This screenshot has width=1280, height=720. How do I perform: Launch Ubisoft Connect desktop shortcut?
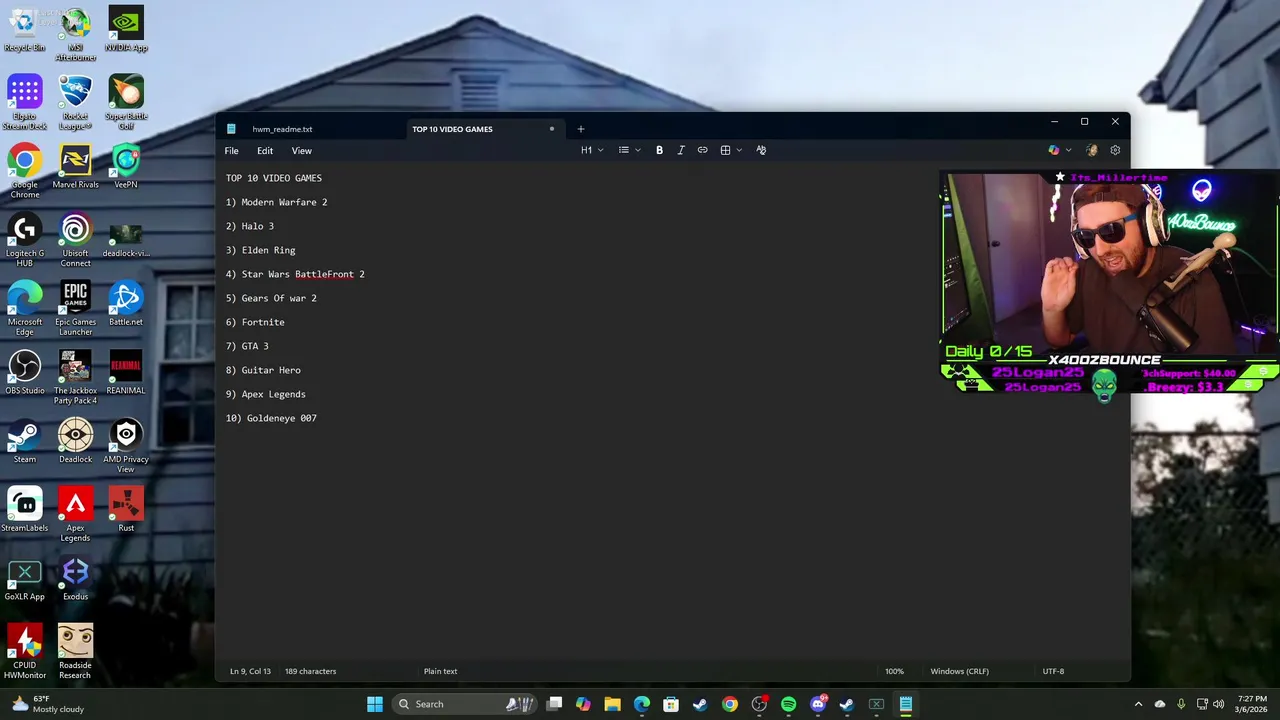(75, 241)
